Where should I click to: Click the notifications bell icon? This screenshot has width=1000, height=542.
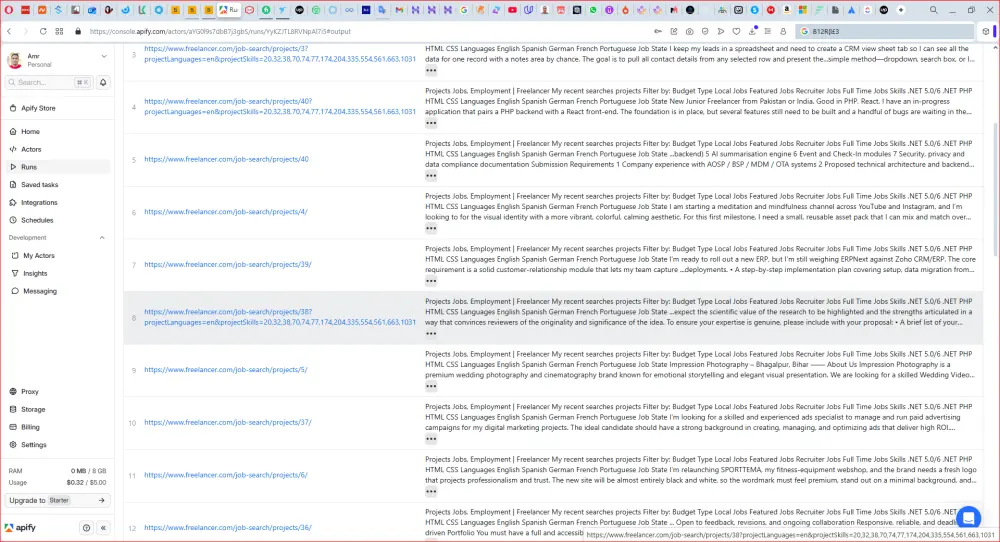tap(103, 82)
